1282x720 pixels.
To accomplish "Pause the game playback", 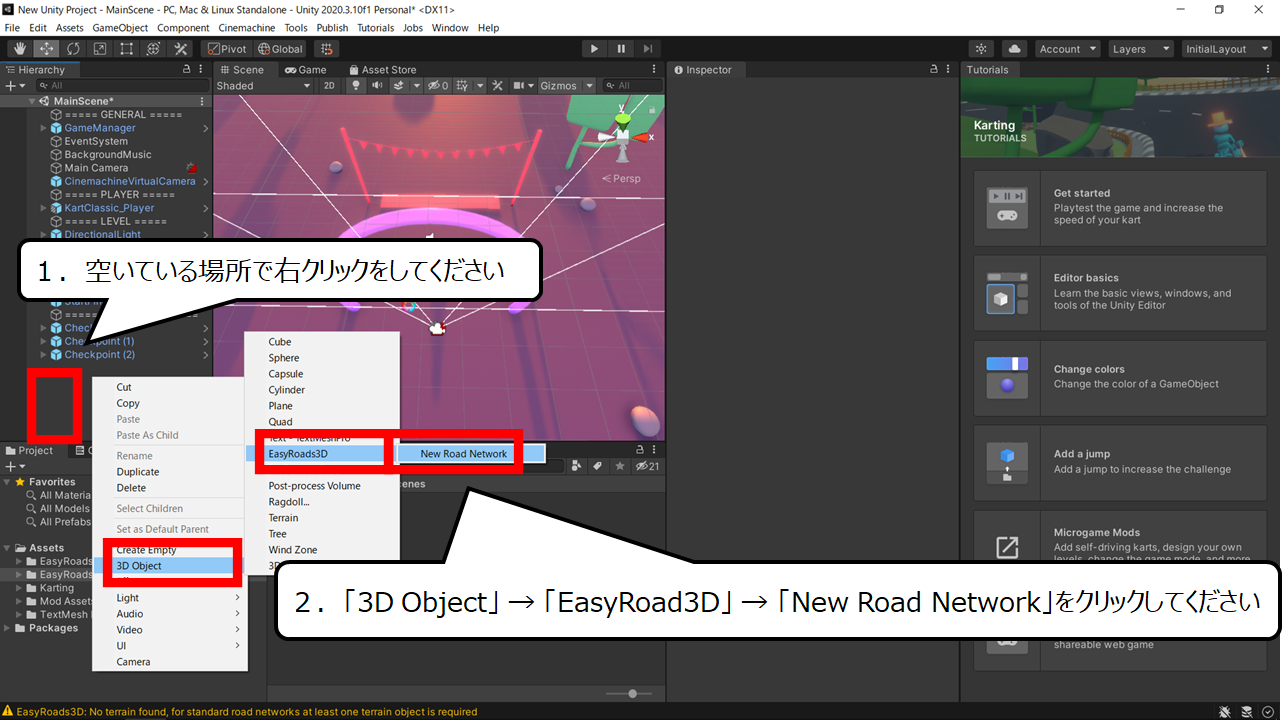I will pos(621,49).
